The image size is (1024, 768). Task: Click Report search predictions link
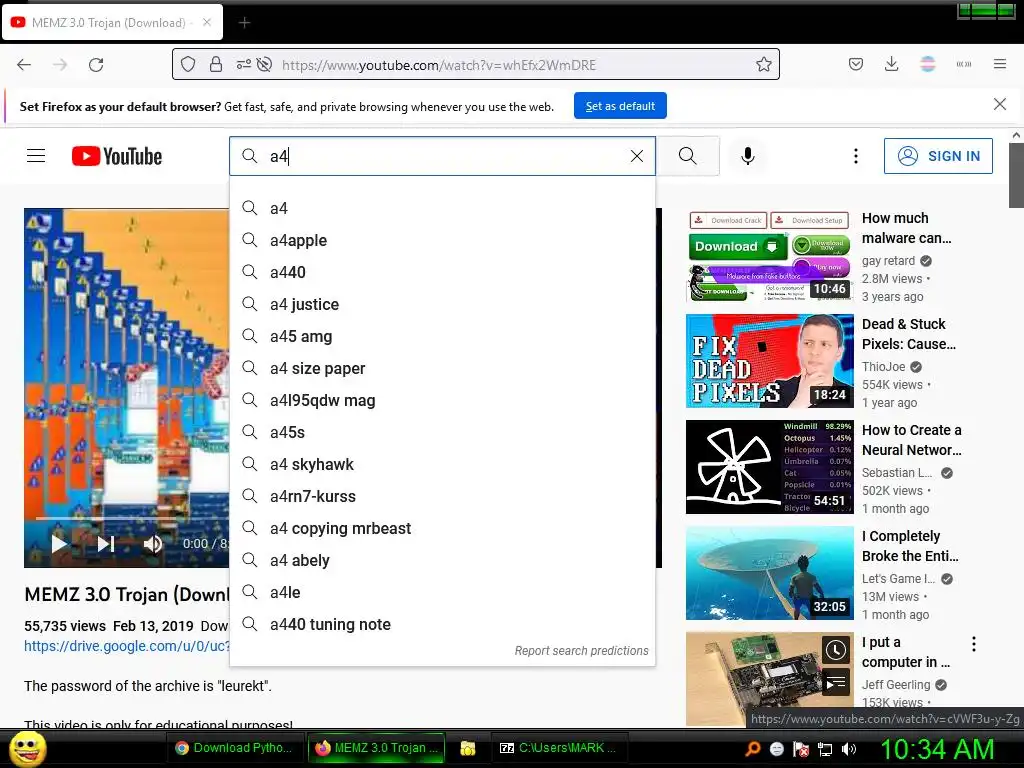[581, 650]
